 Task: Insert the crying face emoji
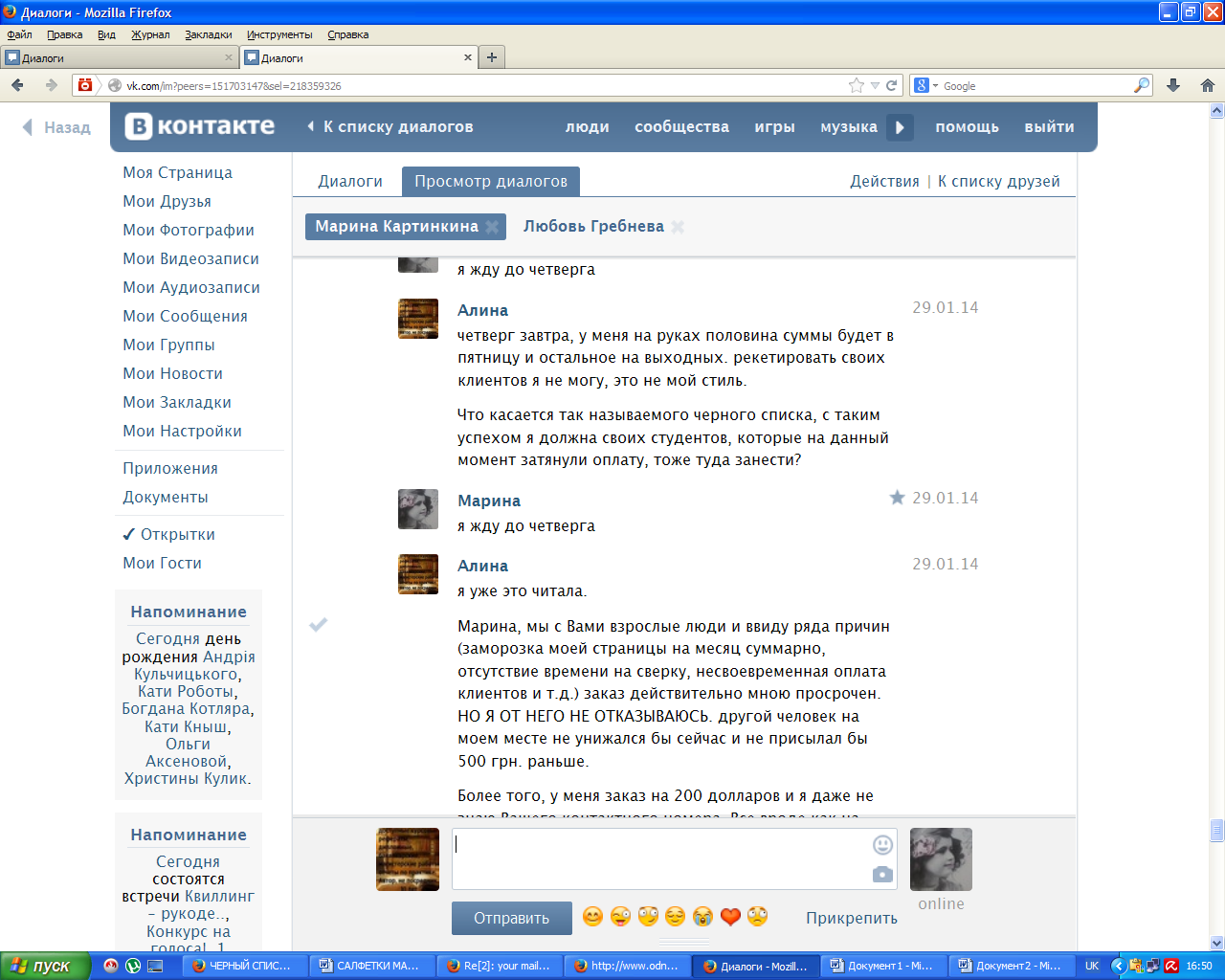point(702,917)
